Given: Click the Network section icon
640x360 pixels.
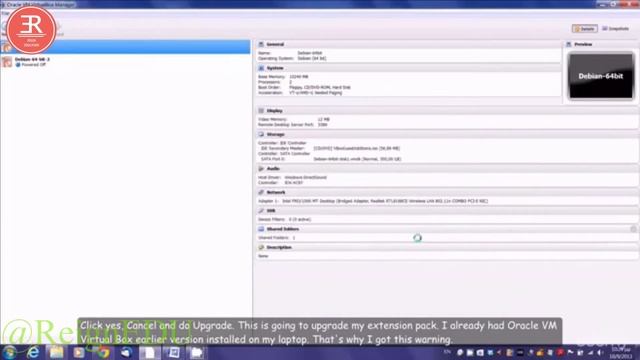Looking at the screenshot, I should 261,192.
